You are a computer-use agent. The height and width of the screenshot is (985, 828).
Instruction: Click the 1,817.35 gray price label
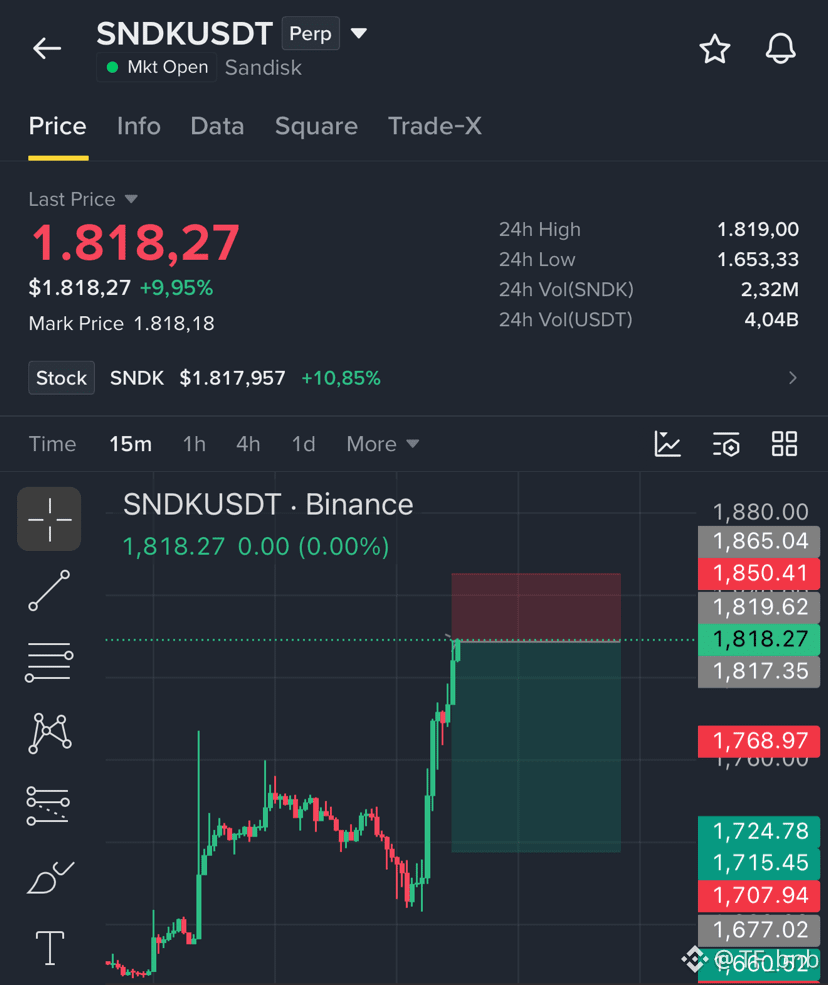759,671
